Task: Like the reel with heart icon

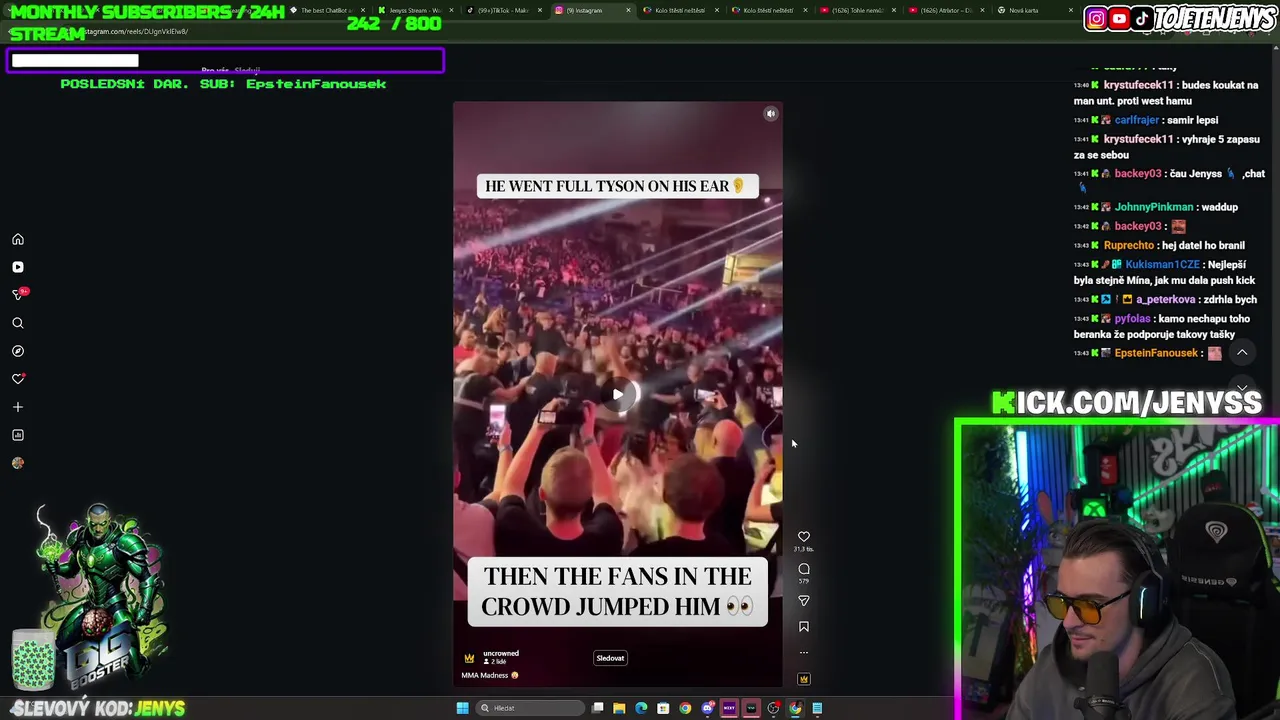Action: (x=804, y=537)
